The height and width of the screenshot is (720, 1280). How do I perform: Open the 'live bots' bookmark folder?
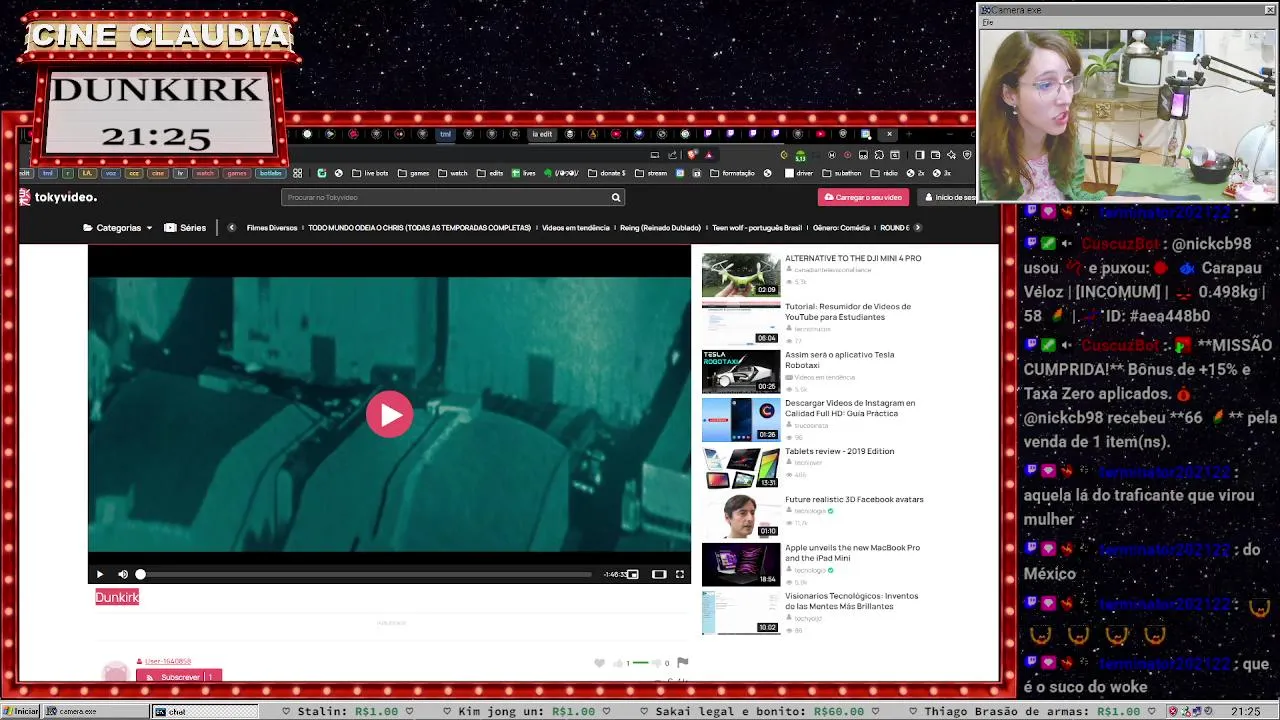point(370,173)
